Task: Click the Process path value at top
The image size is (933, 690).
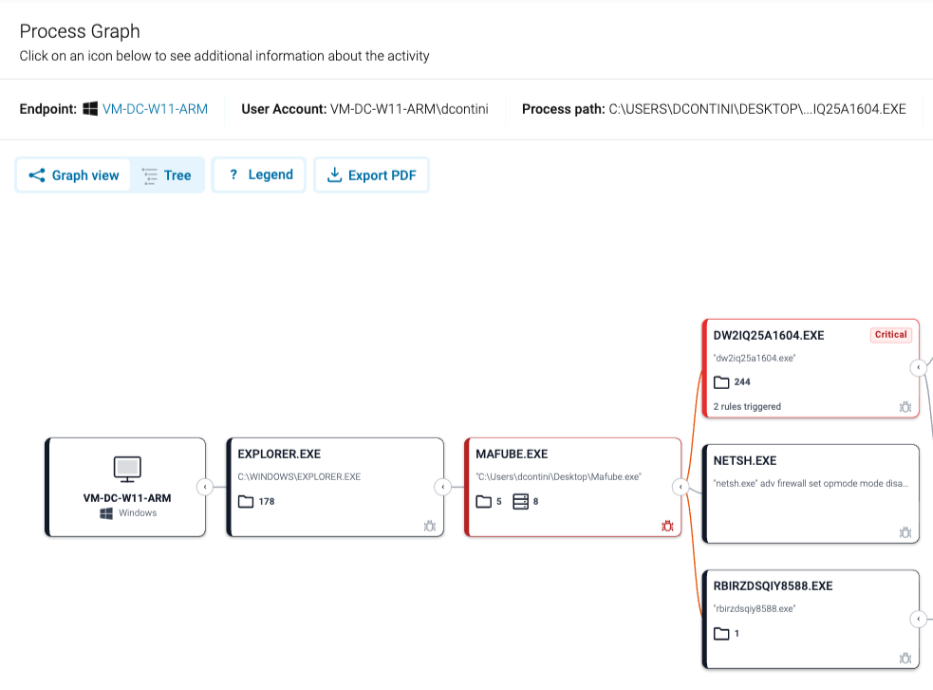Action: click(757, 109)
